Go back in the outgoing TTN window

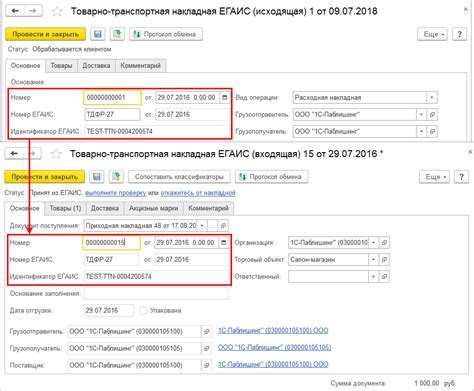click(15, 11)
